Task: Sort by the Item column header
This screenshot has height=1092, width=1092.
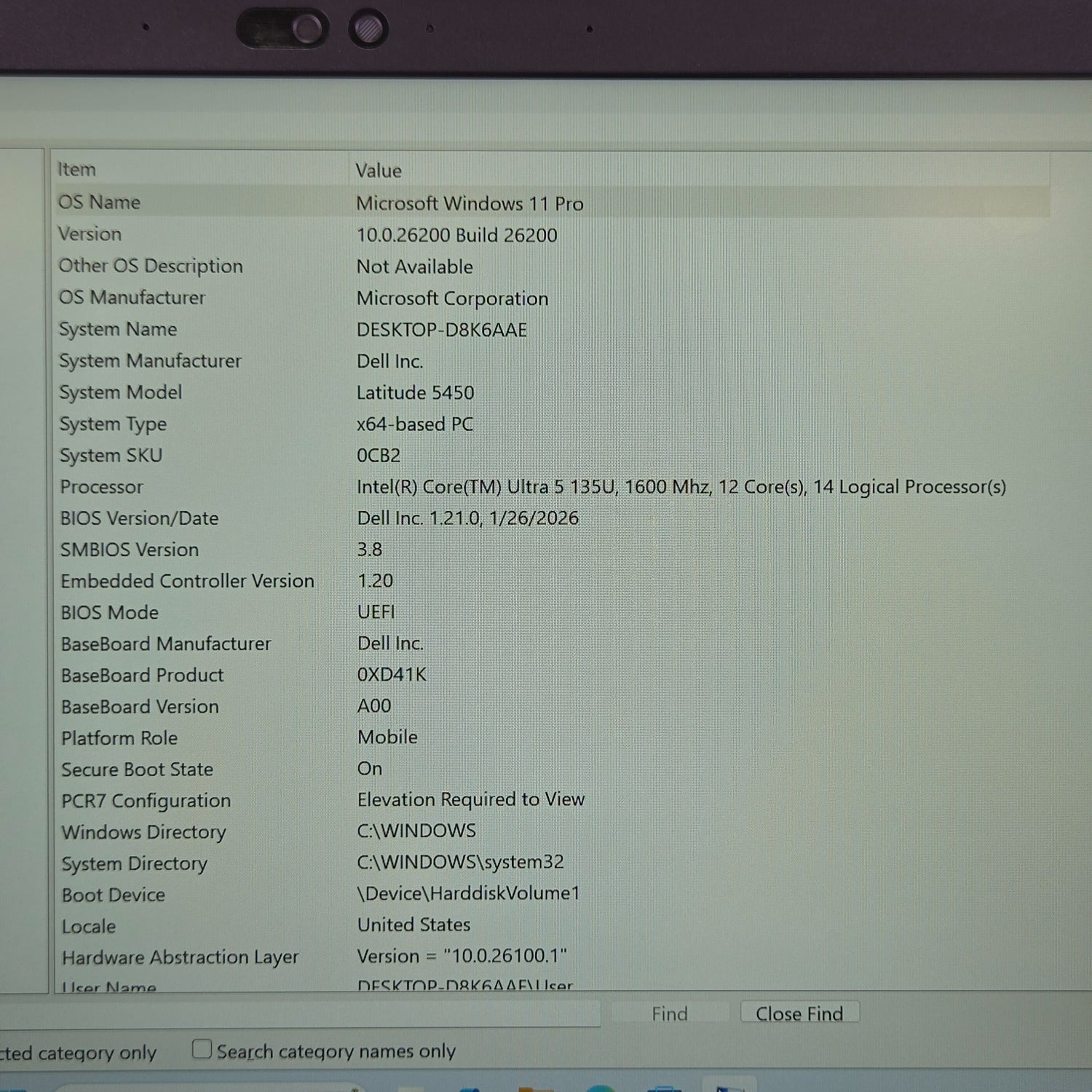Action: point(76,170)
